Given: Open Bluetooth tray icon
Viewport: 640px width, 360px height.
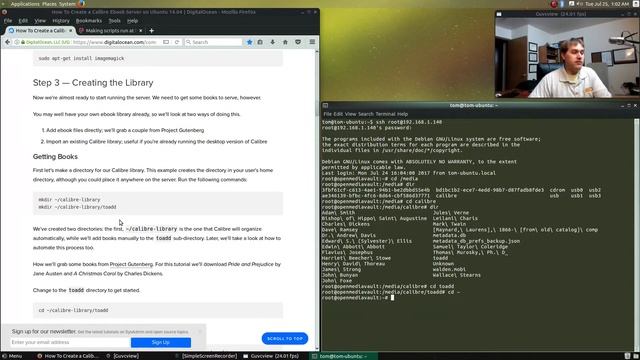Looking at the screenshot, I should click(562, 4).
